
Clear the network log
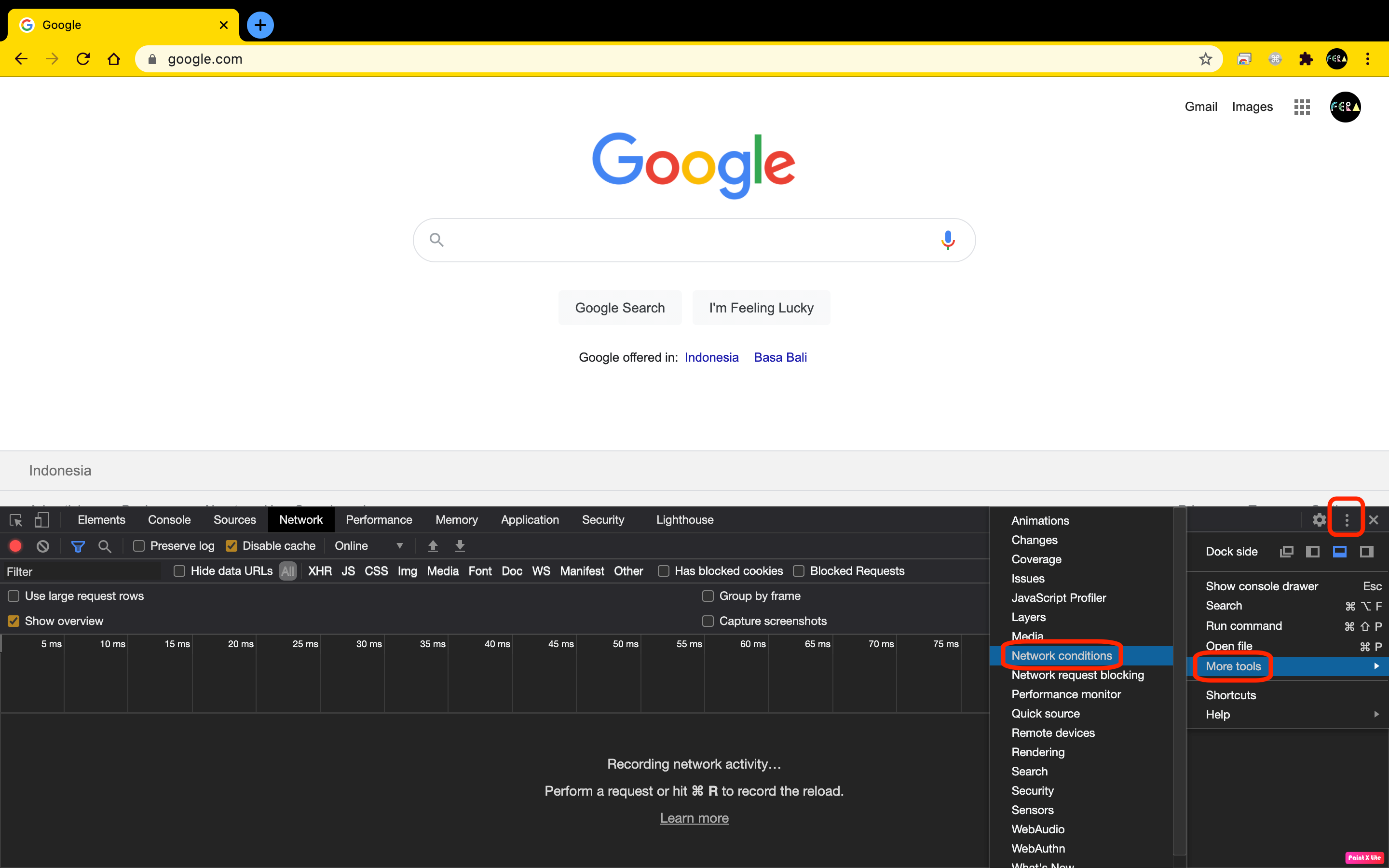click(43, 546)
